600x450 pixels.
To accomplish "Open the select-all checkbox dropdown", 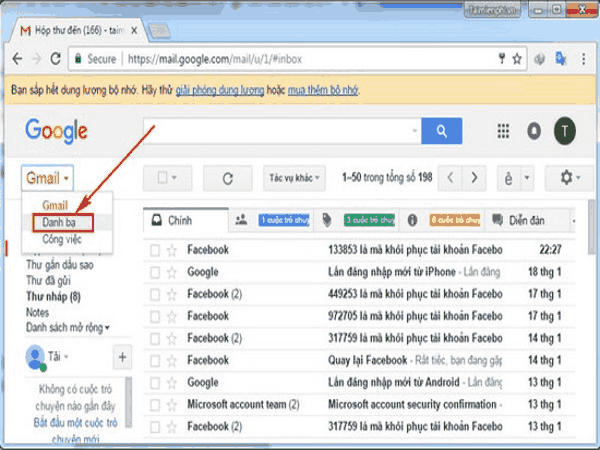I will click(x=167, y=178).
